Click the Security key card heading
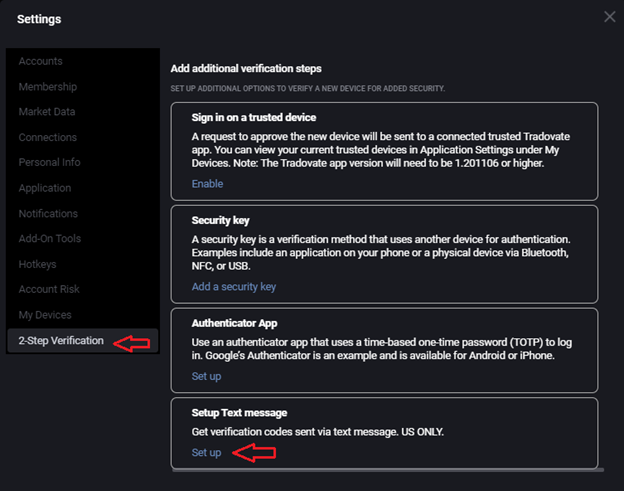This screenshot has height=491, width=624. (x=220, y=220)
